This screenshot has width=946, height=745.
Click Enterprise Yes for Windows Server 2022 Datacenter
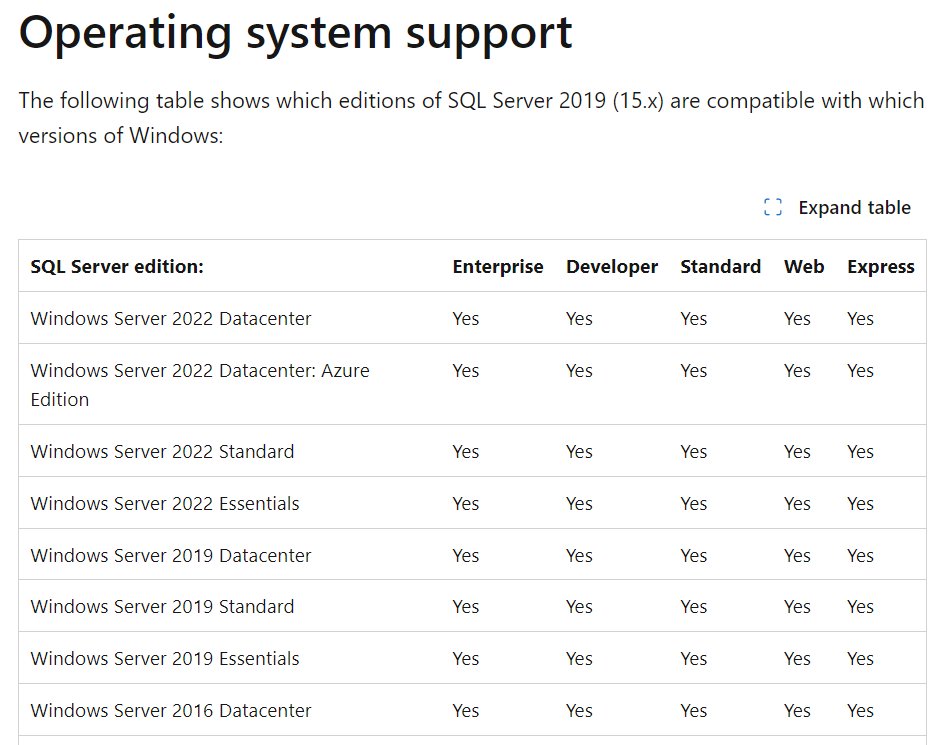click(x=466, y=319)
